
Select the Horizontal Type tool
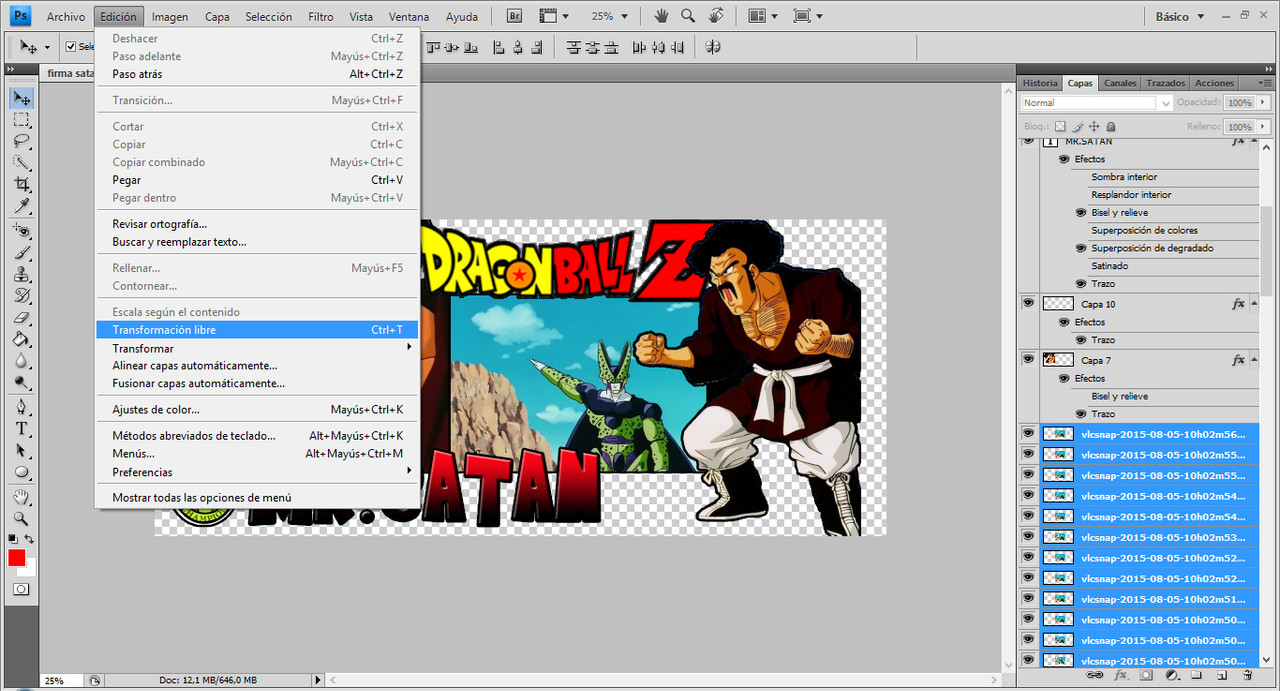pyautogui.click(x=22, y=429)
